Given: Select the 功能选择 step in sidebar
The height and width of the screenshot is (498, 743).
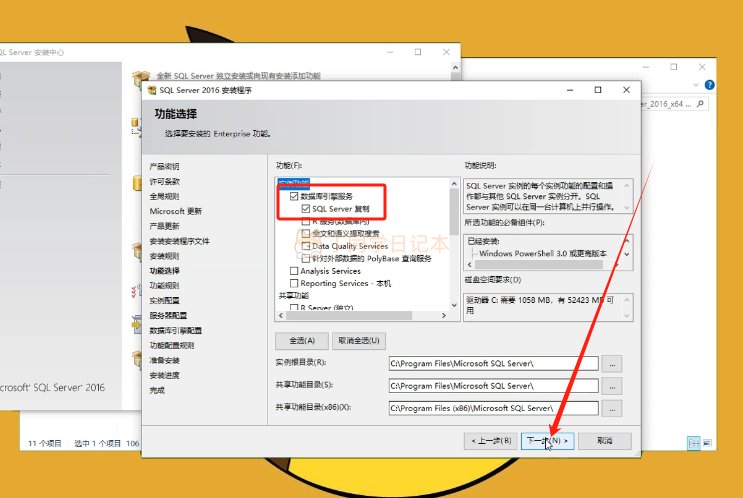Looking at the screenshot, I should [x=164, y=271].
